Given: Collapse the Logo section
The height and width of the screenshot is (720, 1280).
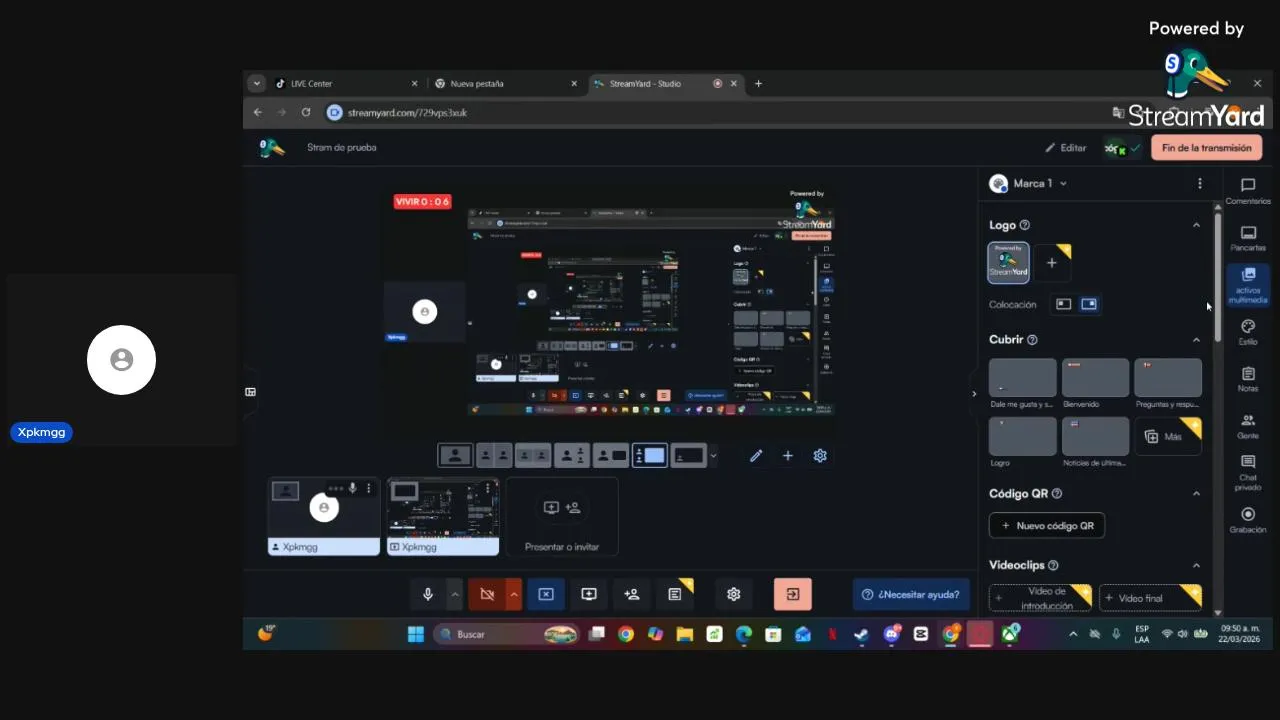Looking at the screenshot, I should (x=1196, y=226).
